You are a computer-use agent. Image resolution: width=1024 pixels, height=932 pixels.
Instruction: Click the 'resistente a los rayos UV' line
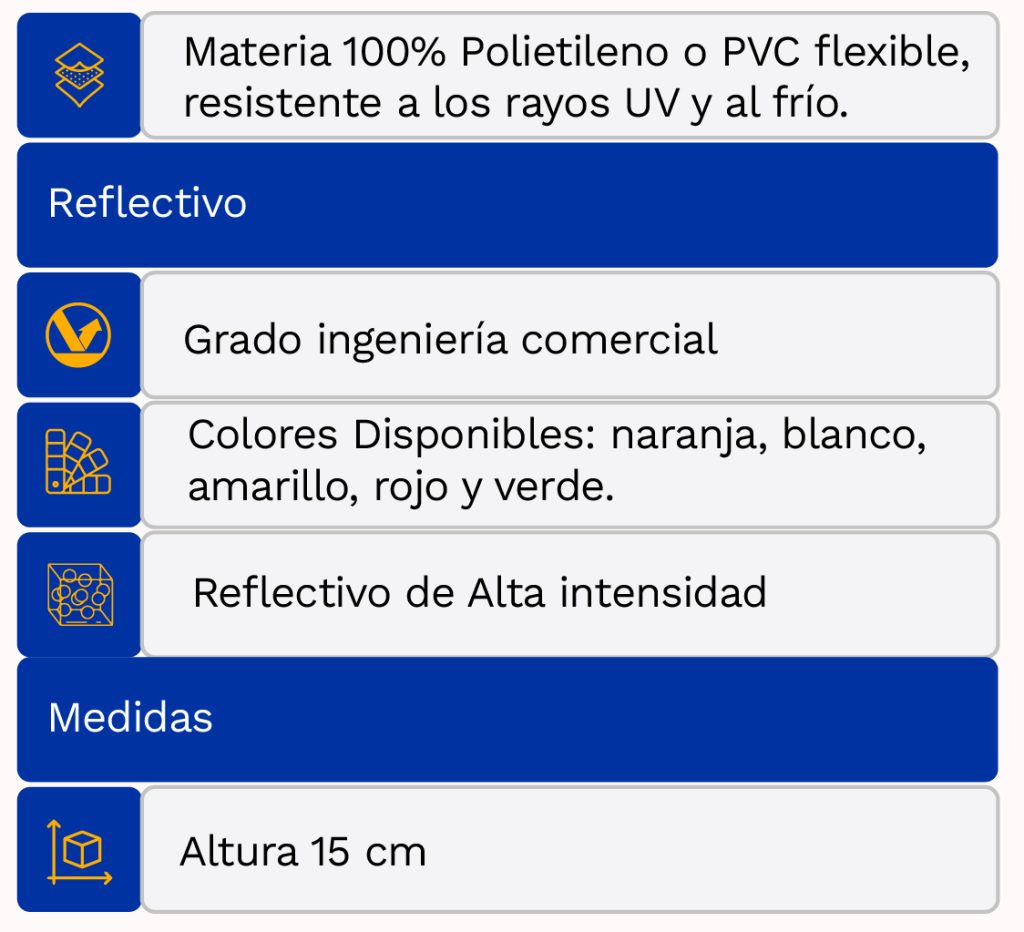point(515,103)
